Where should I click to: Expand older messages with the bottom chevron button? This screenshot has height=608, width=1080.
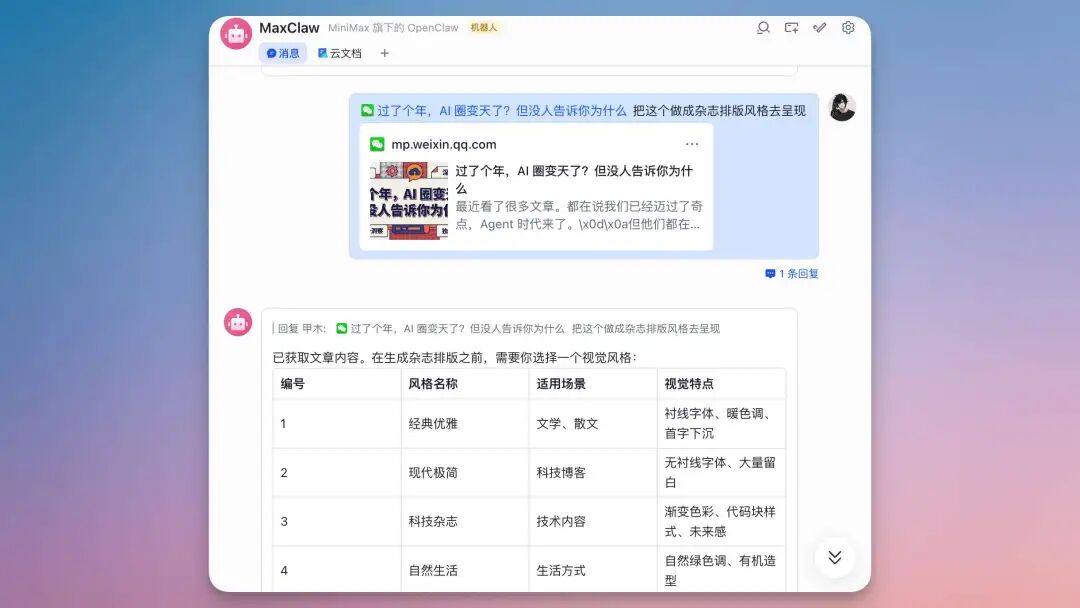coord(835,558)
